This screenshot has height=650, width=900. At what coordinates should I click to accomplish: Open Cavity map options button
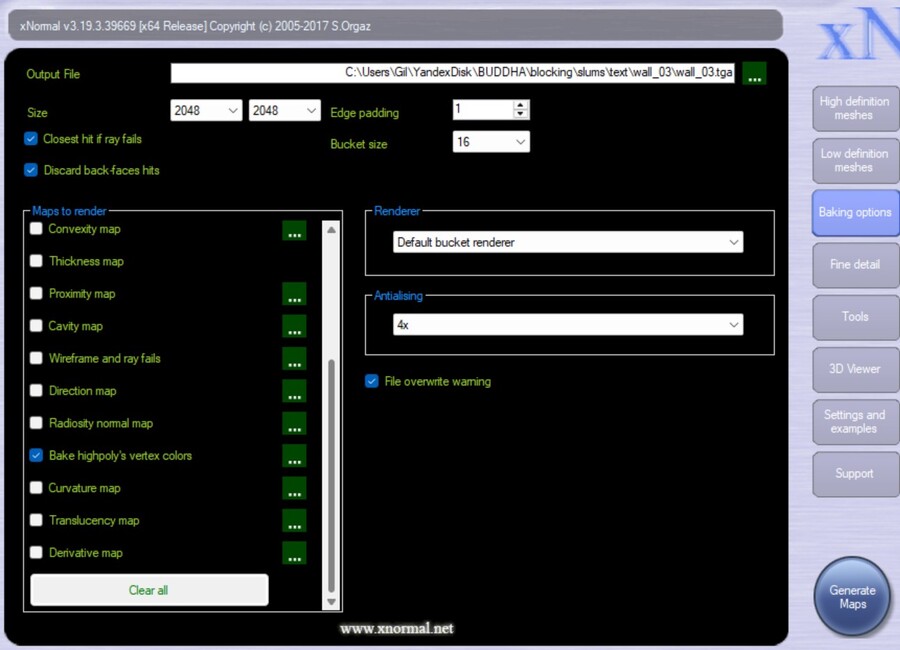(x=294, y=326)
